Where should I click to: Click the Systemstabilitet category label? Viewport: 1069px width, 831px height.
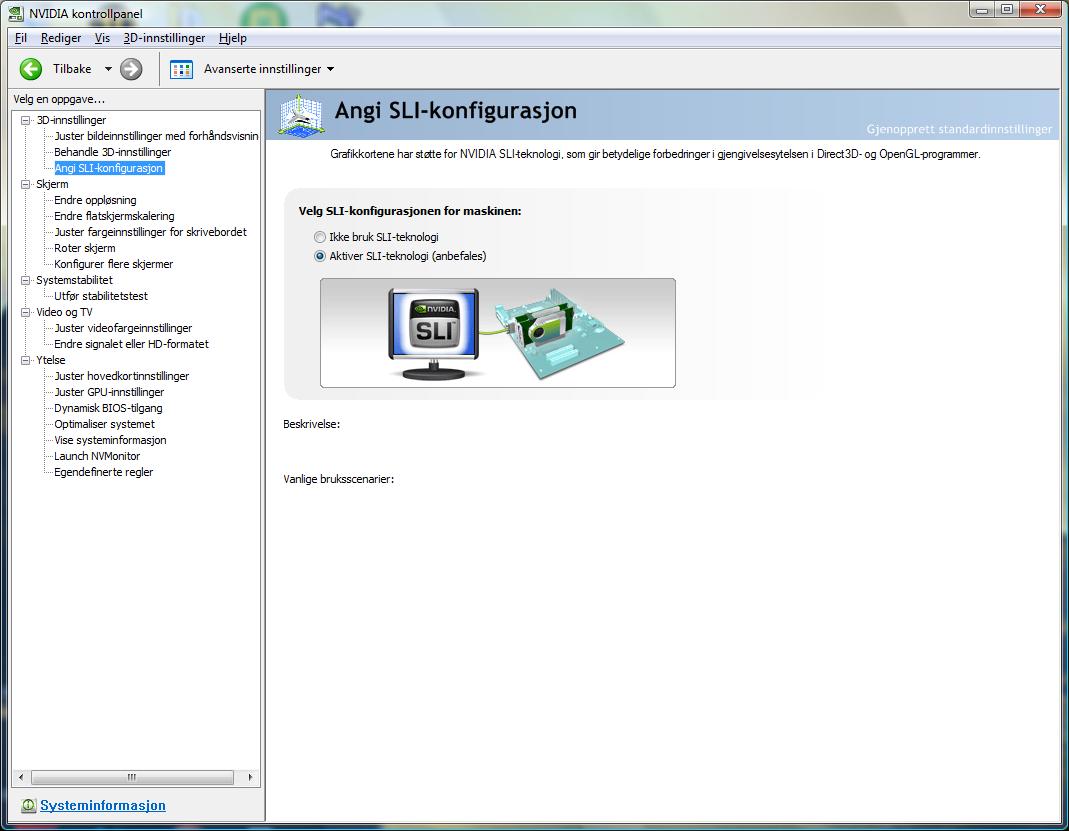coord(74,280)
